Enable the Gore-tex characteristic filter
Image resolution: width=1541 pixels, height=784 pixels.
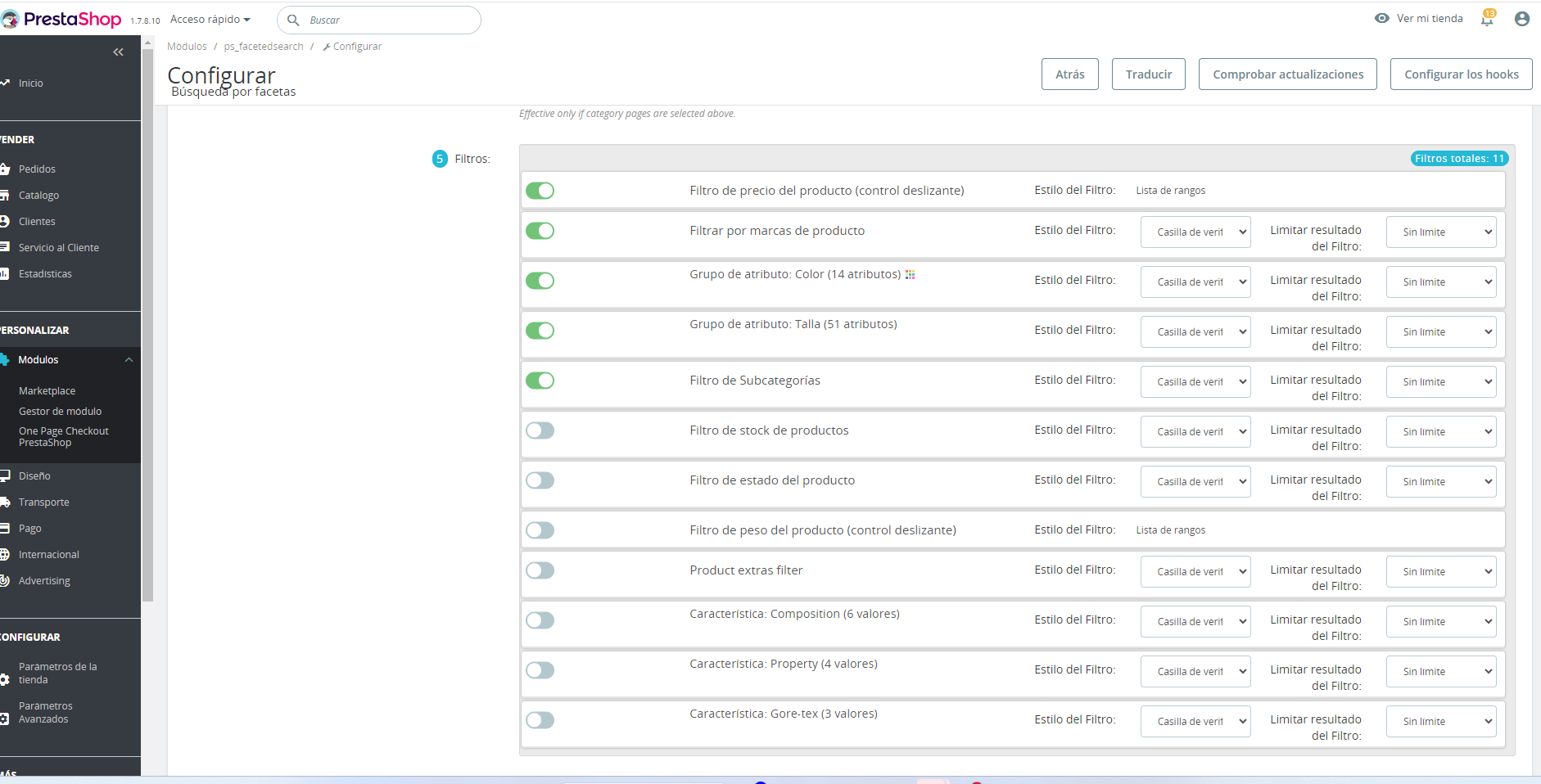coord(540,720)
